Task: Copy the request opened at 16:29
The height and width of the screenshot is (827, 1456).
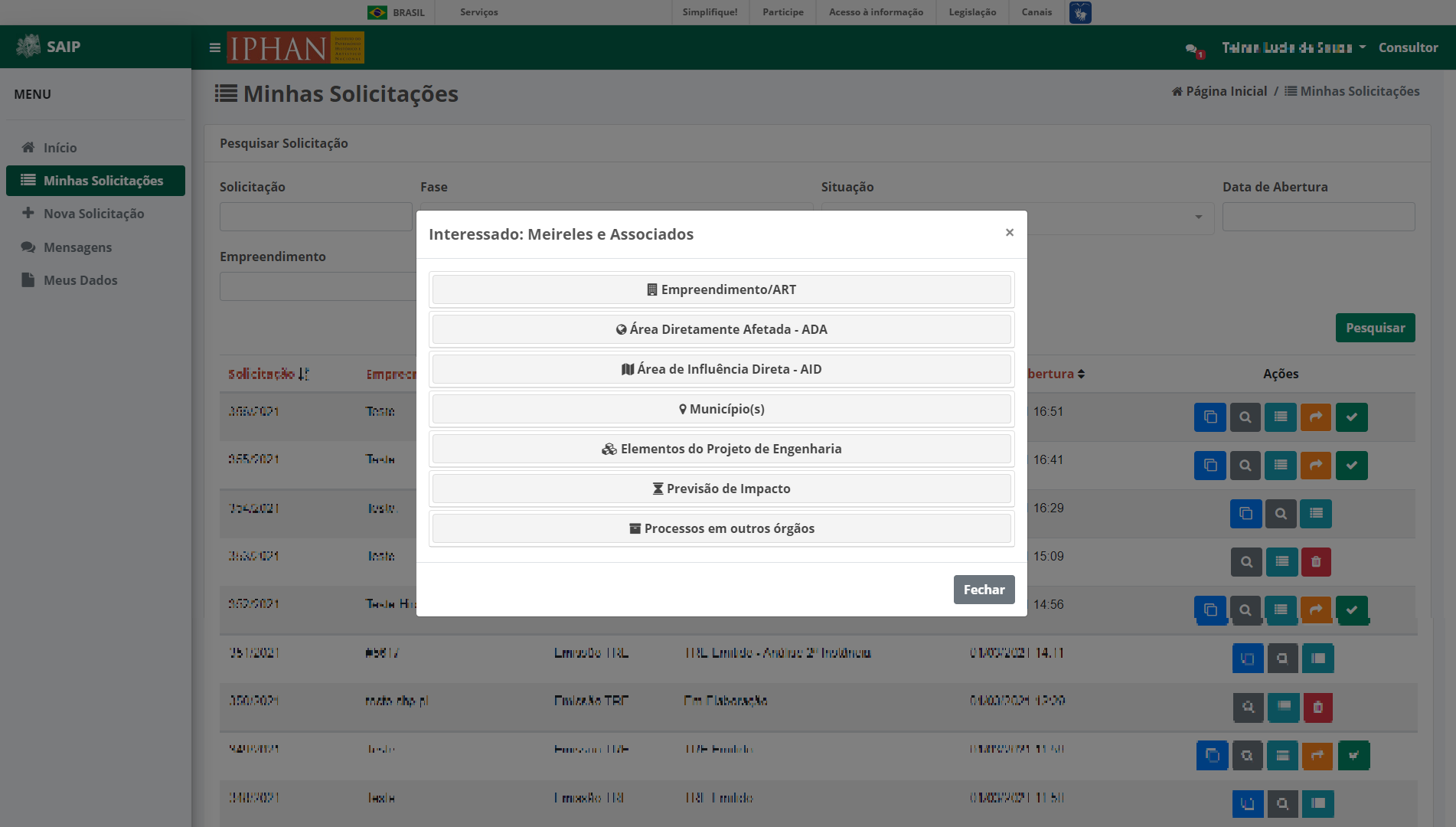Action: [1245, 514]
